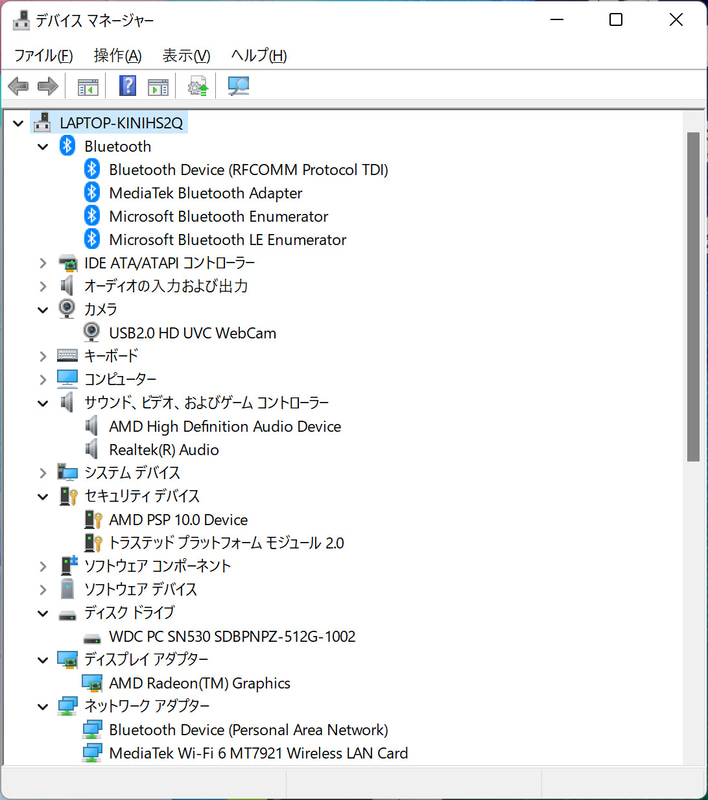708x800 pixels.
Task: Minimize the デバイス マネージャー window
Action: tap(557, 20)
